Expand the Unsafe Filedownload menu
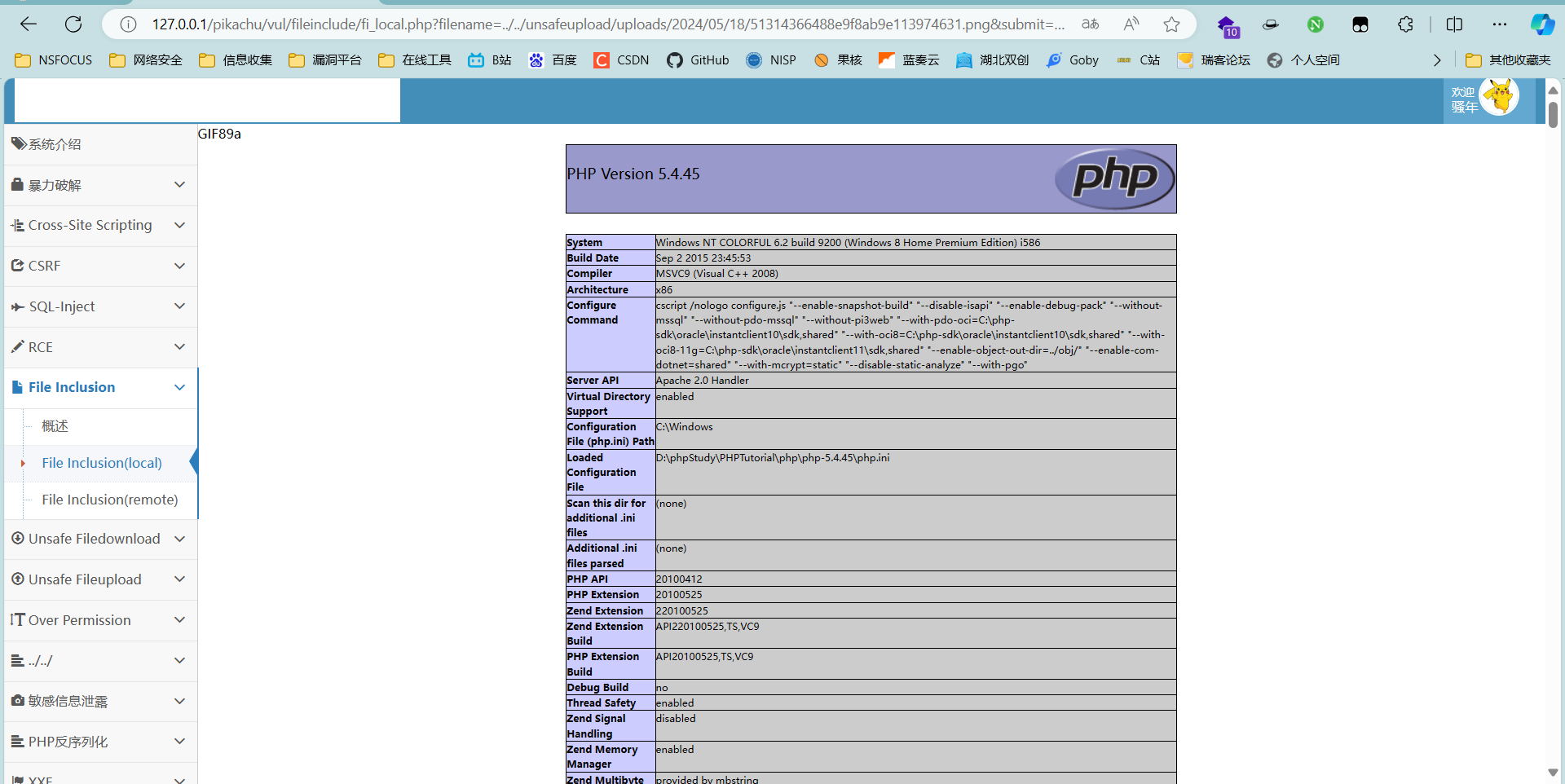The image size is (1565, 784). [101, 539]
